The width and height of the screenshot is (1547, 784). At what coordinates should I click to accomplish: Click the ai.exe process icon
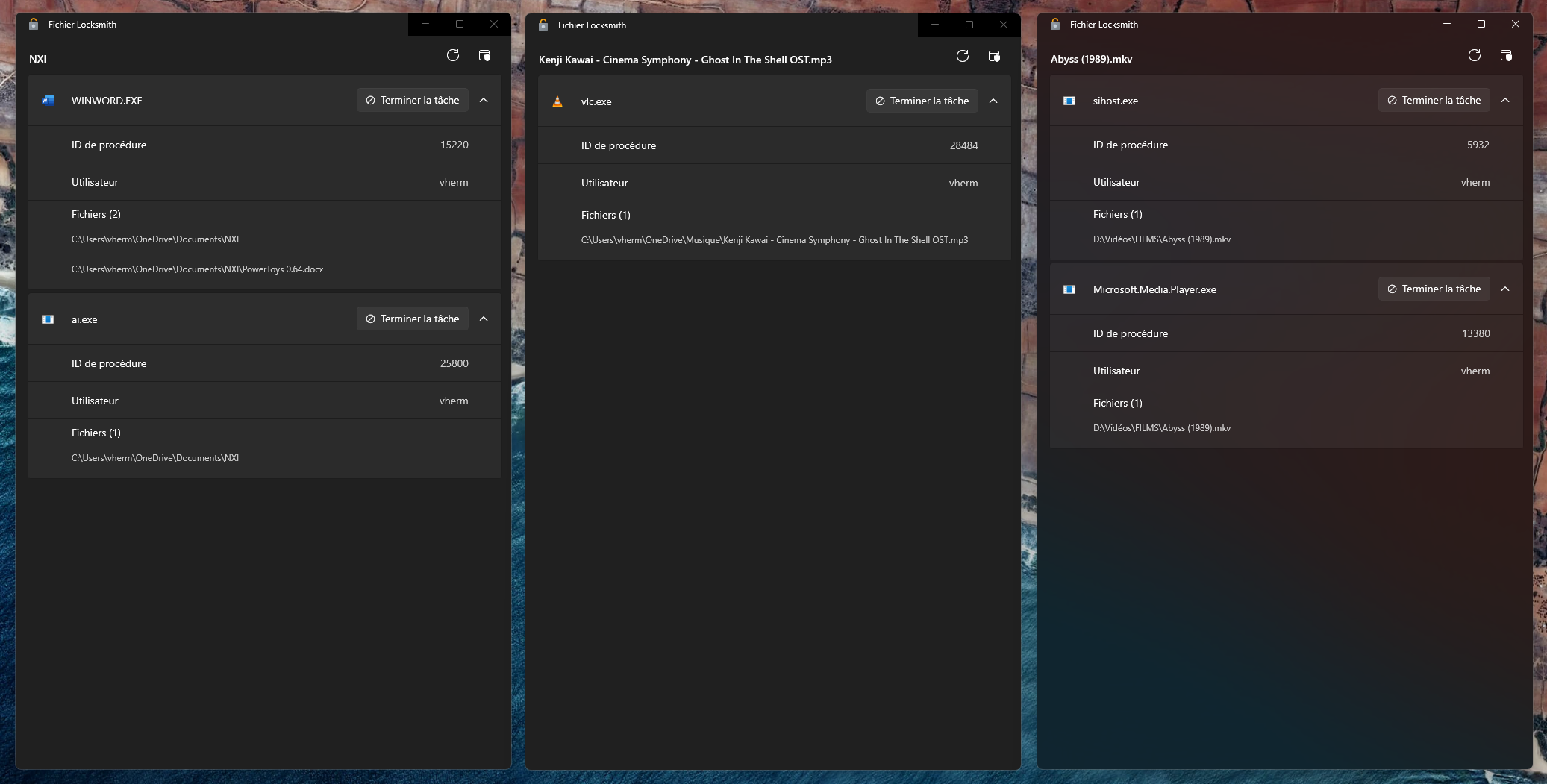coord(48,319)
